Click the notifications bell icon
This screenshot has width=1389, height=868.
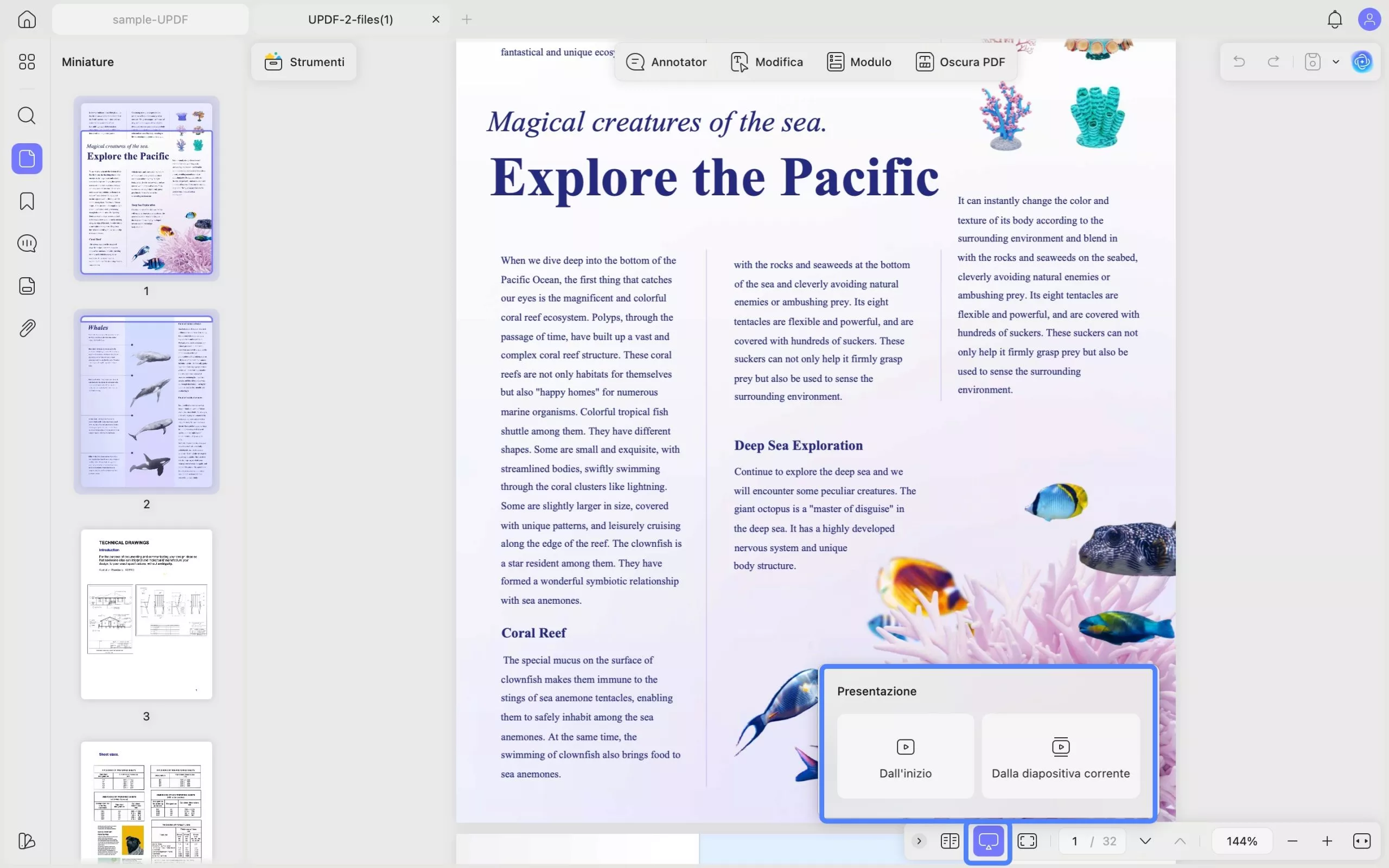pos(1335,20)
